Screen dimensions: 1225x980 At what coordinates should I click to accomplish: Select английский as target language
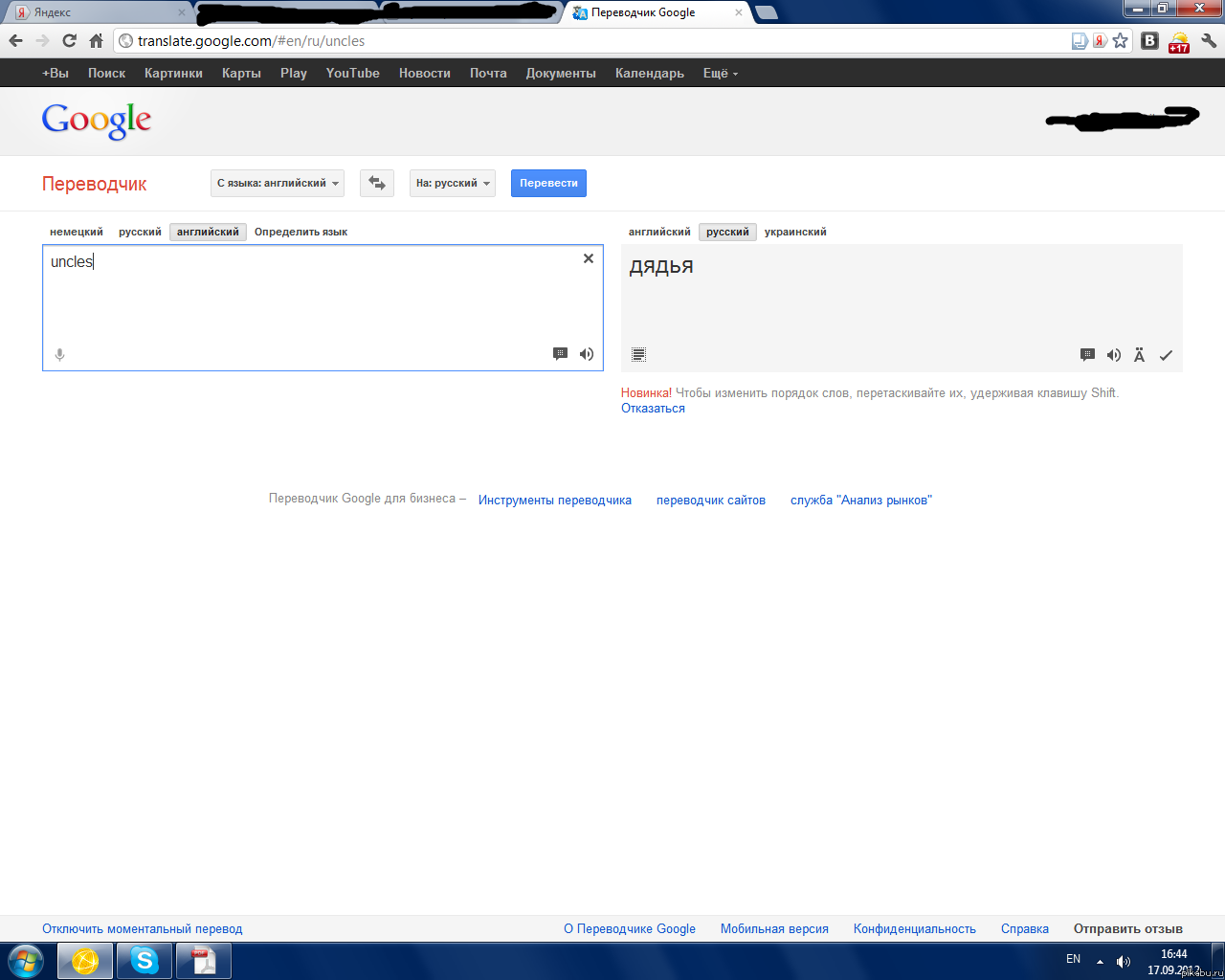pos(659,232)
